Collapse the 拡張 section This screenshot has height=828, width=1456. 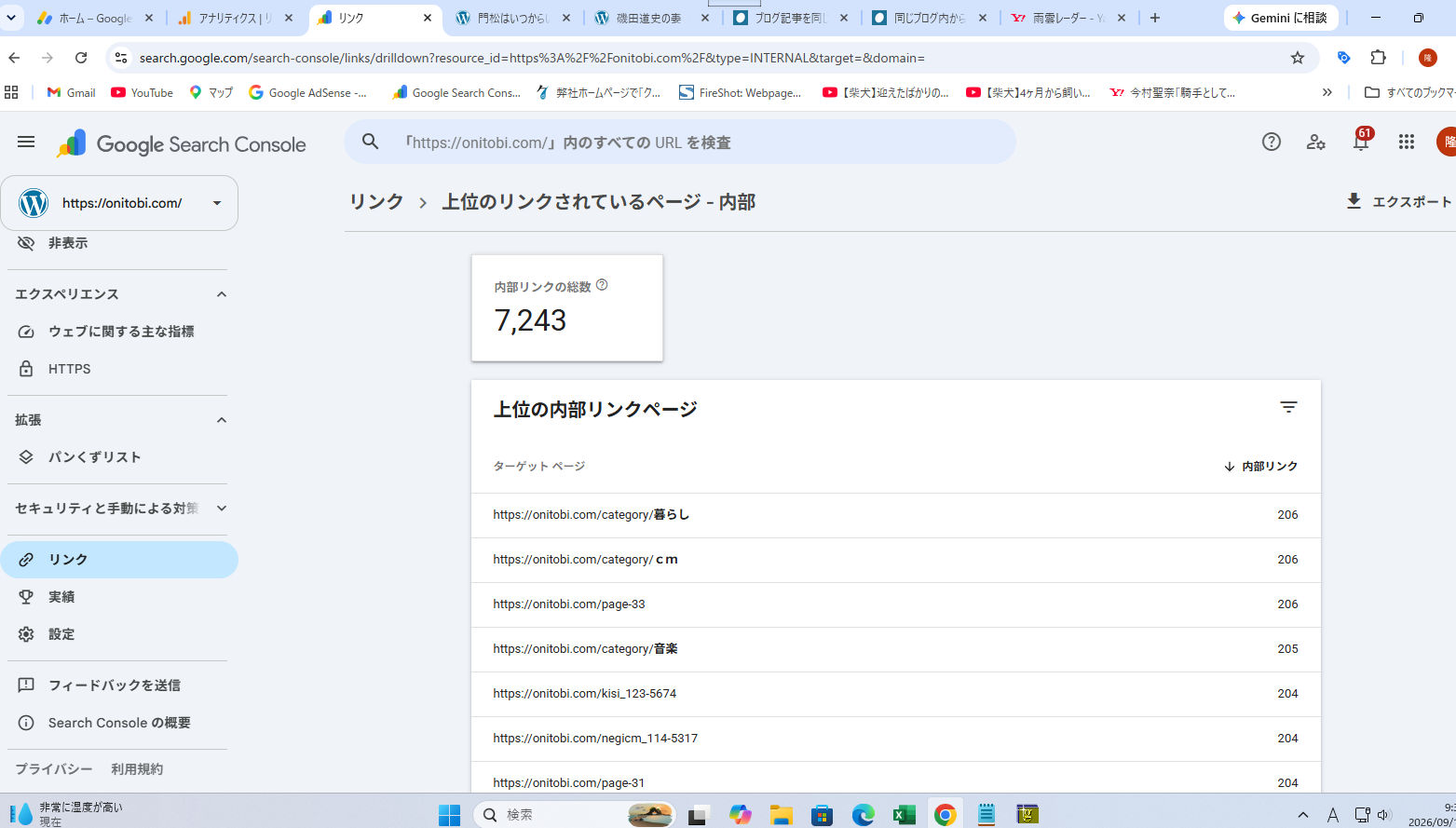coord(222,420)
